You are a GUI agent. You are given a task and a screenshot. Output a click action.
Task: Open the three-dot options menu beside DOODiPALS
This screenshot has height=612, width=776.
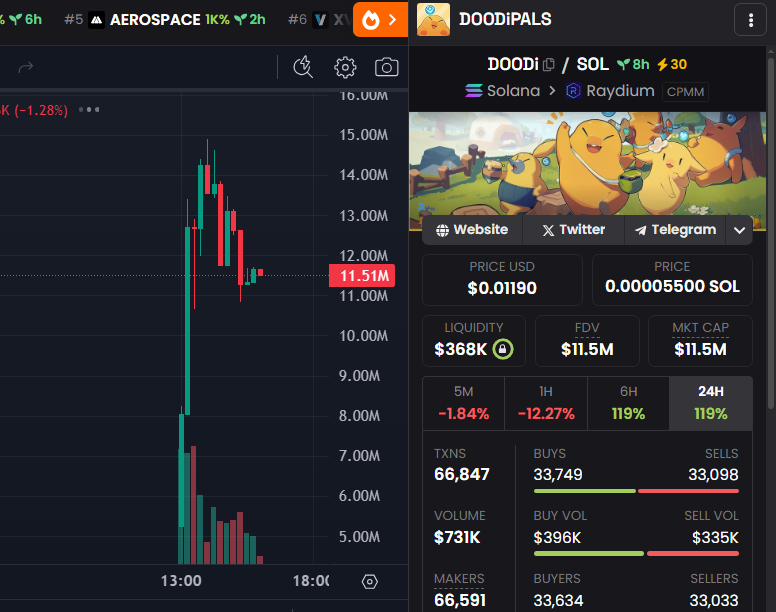(751, 20)
